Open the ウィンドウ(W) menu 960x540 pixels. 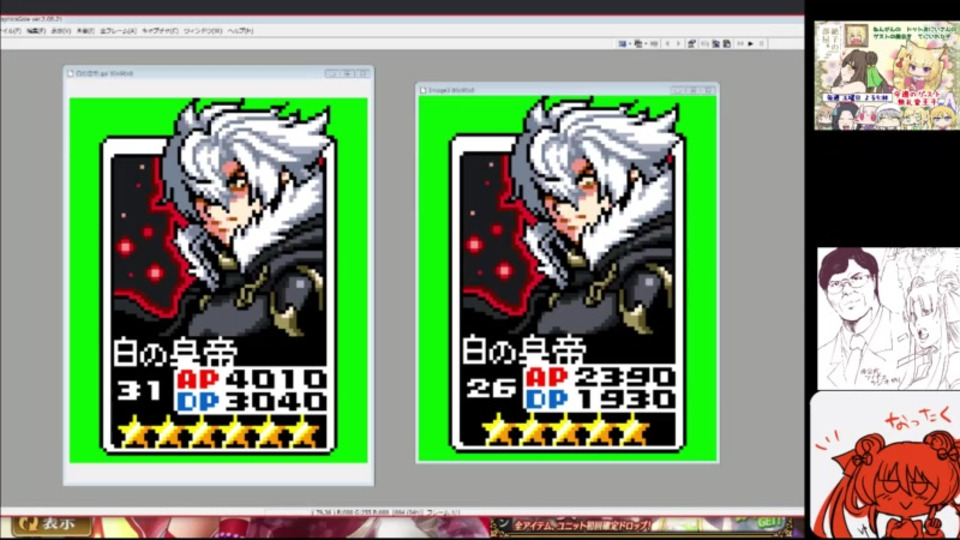tap(203, 31)
